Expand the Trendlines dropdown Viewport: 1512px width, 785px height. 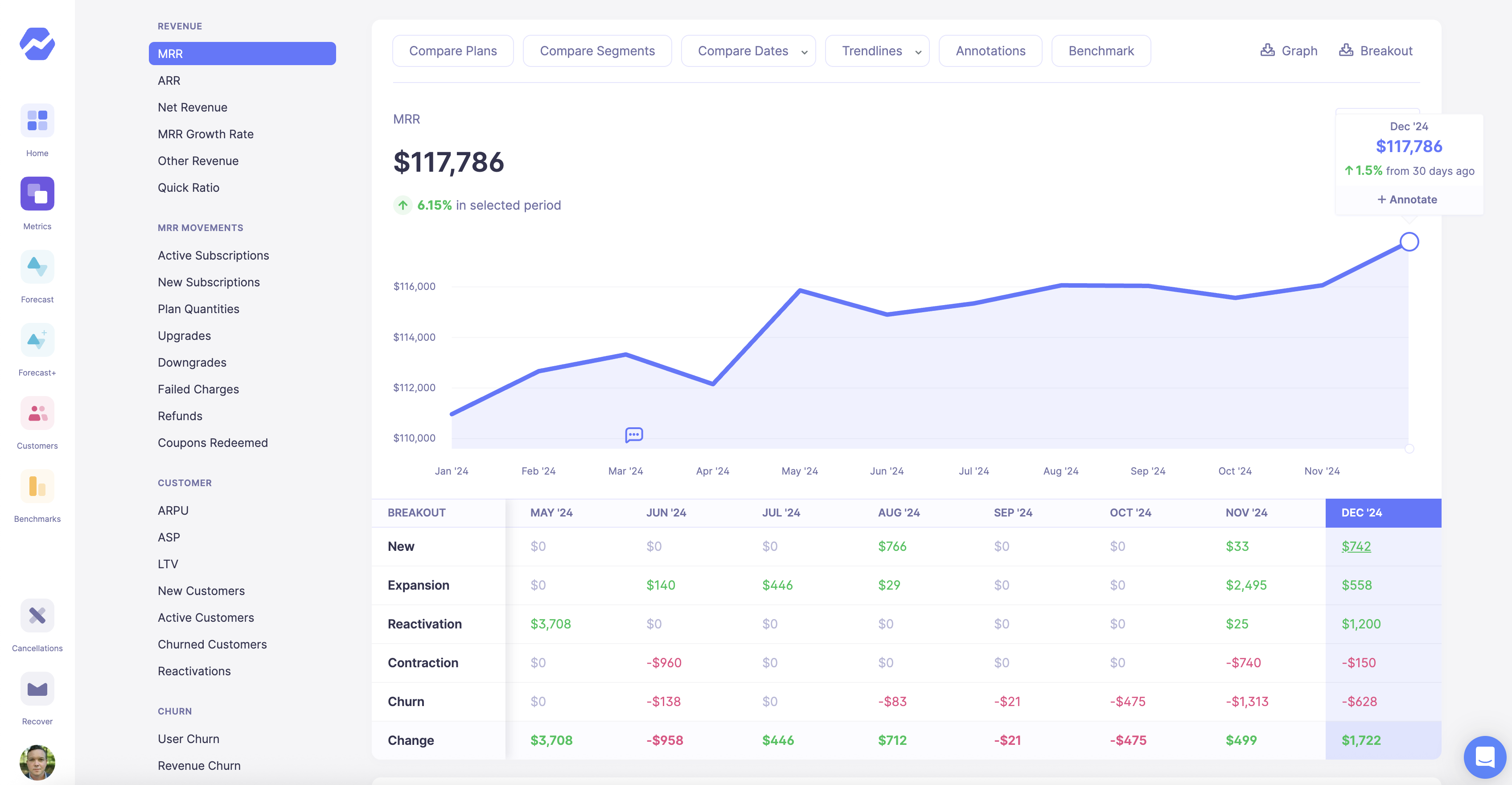[877, 51]
